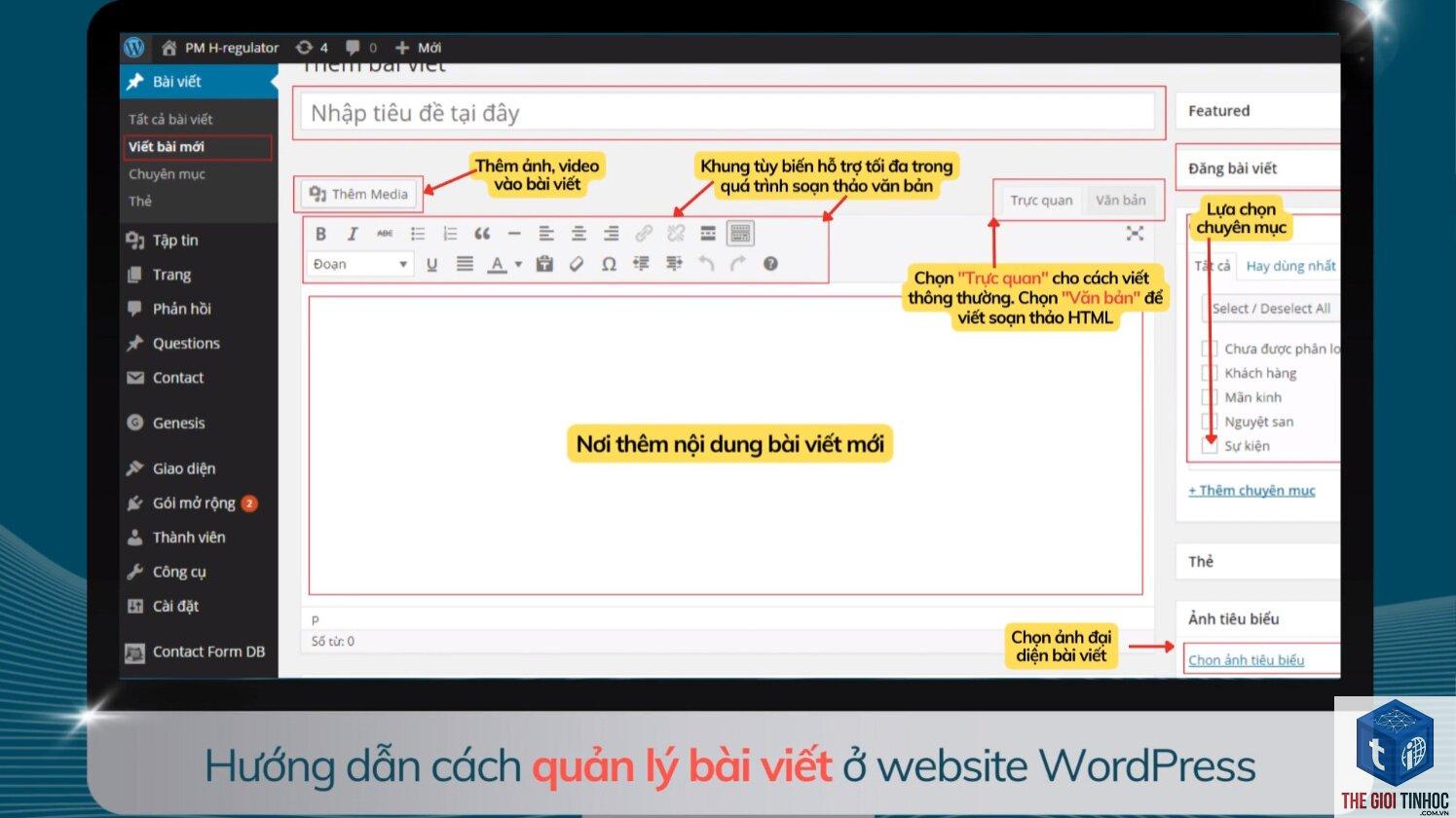Clear formatting with the eraser icon
Screen dimensions: 1456x818
coord(577,264)
